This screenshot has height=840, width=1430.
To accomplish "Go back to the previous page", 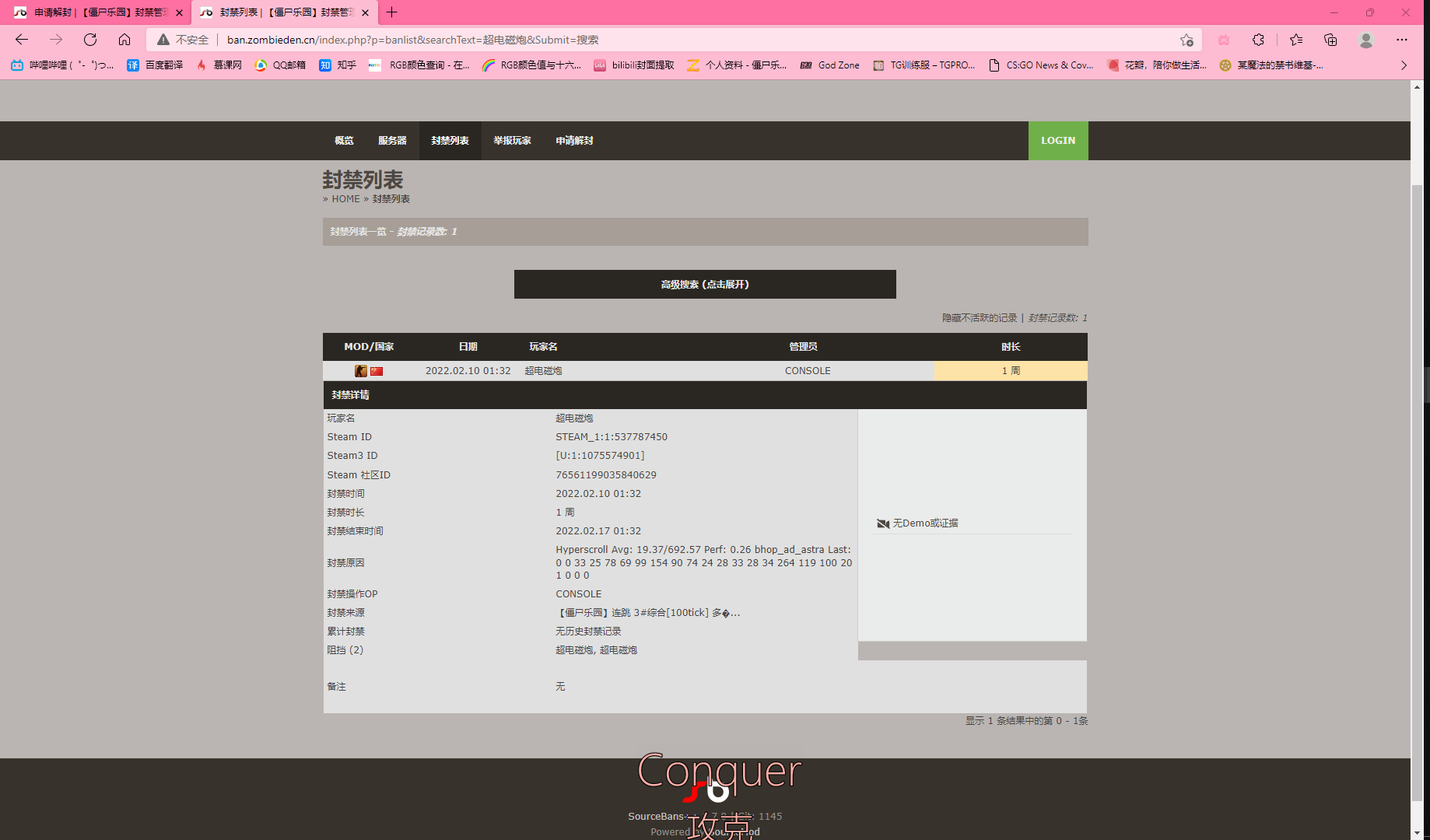I will pyautogui.click(x=22, y=40).
